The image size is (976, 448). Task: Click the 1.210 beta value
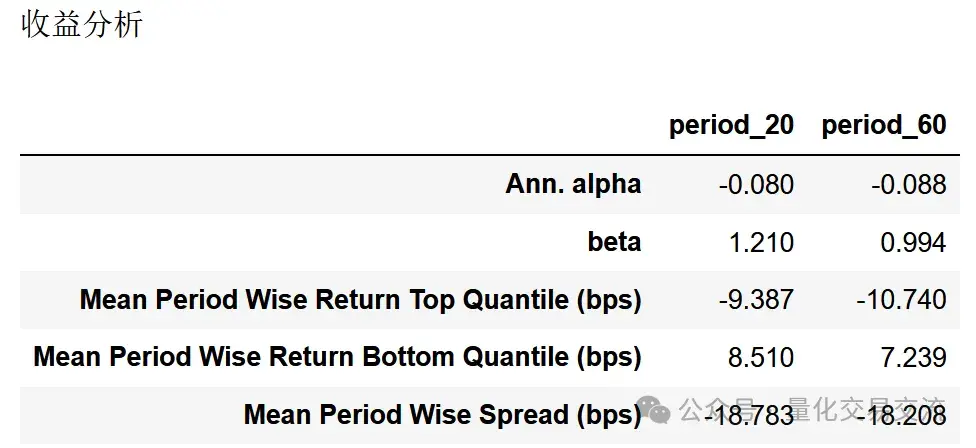761,242
